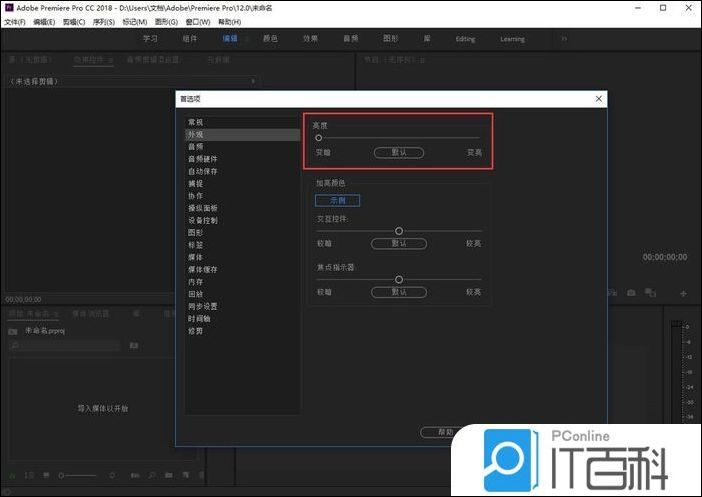
Task: Switch to the Editing workspace
Action: pyautogui.click(x=465, y=39)
